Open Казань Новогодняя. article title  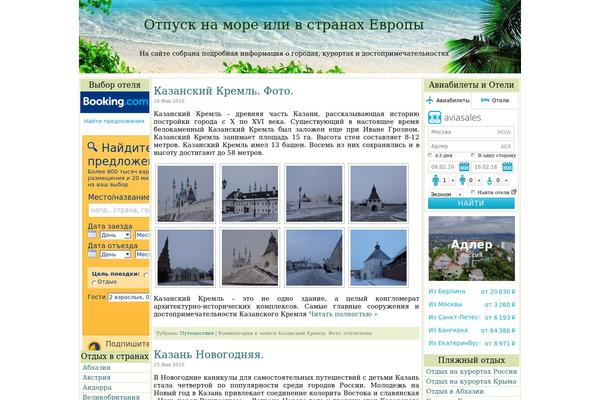coord(209,355)
